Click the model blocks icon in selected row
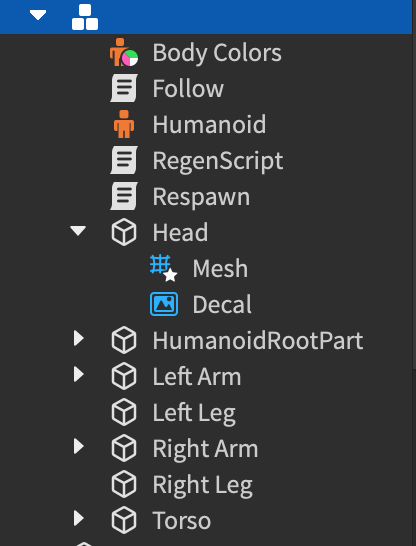The height and width of the screenshot is (546, 416). click(x=85, y=17)
